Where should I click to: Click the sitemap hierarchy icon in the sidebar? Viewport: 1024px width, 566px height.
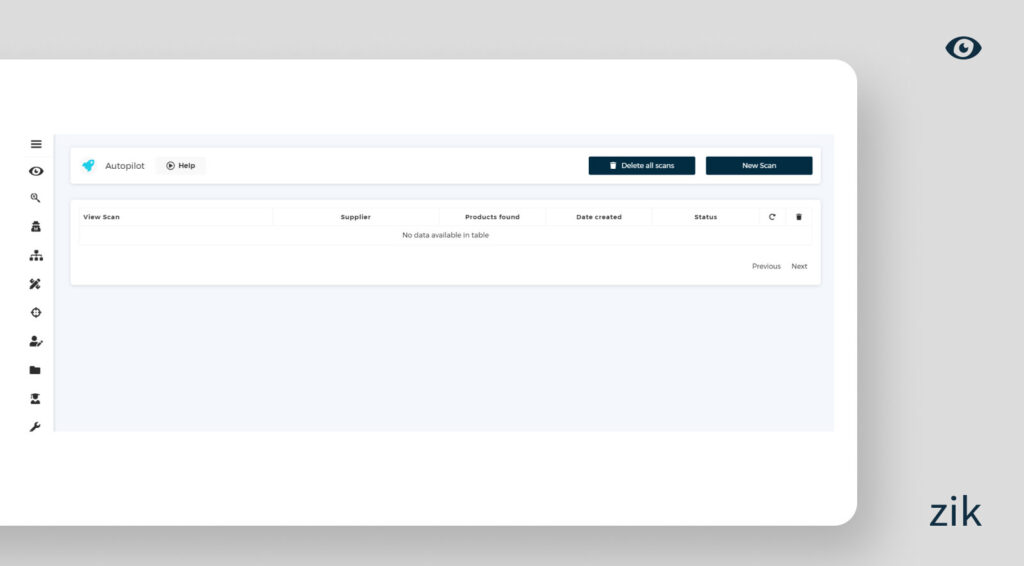point(36,256)
